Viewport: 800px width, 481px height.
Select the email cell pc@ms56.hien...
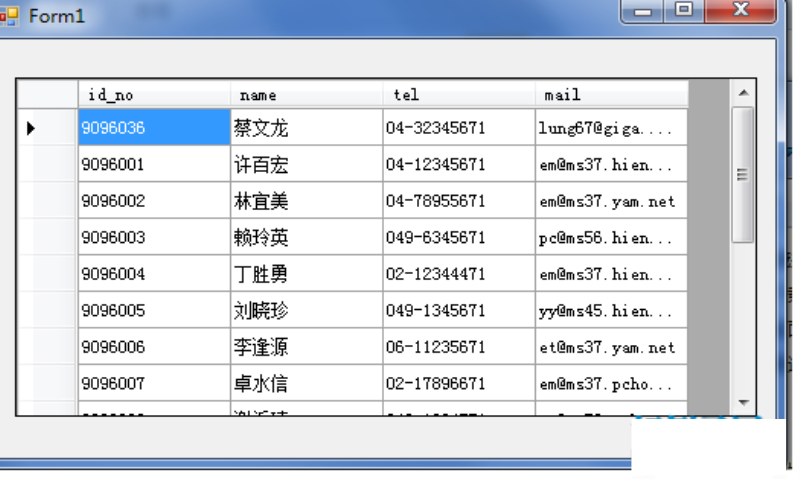point(611,238)
